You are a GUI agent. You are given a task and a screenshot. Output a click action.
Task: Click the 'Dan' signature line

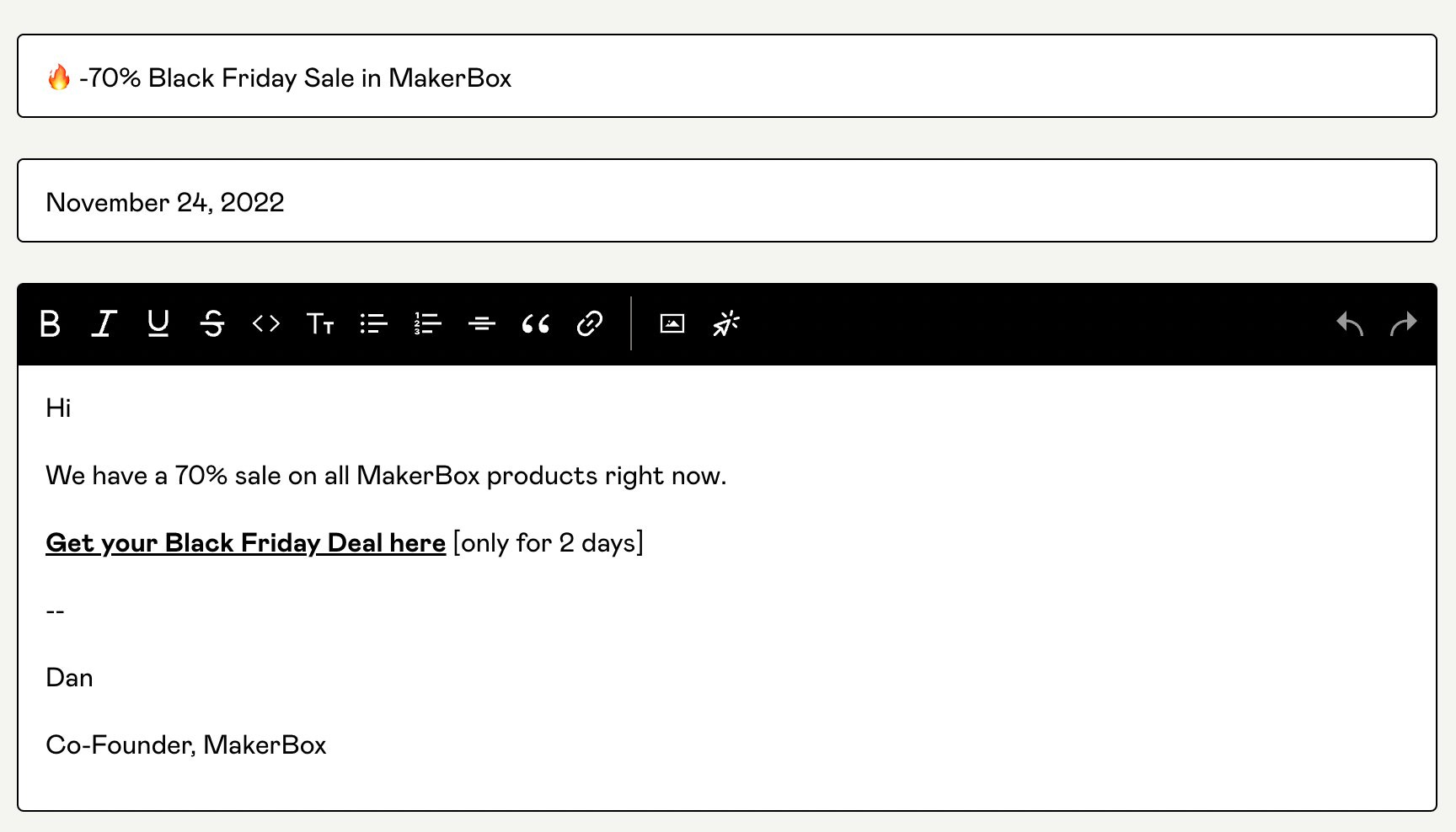coord(69,678)
